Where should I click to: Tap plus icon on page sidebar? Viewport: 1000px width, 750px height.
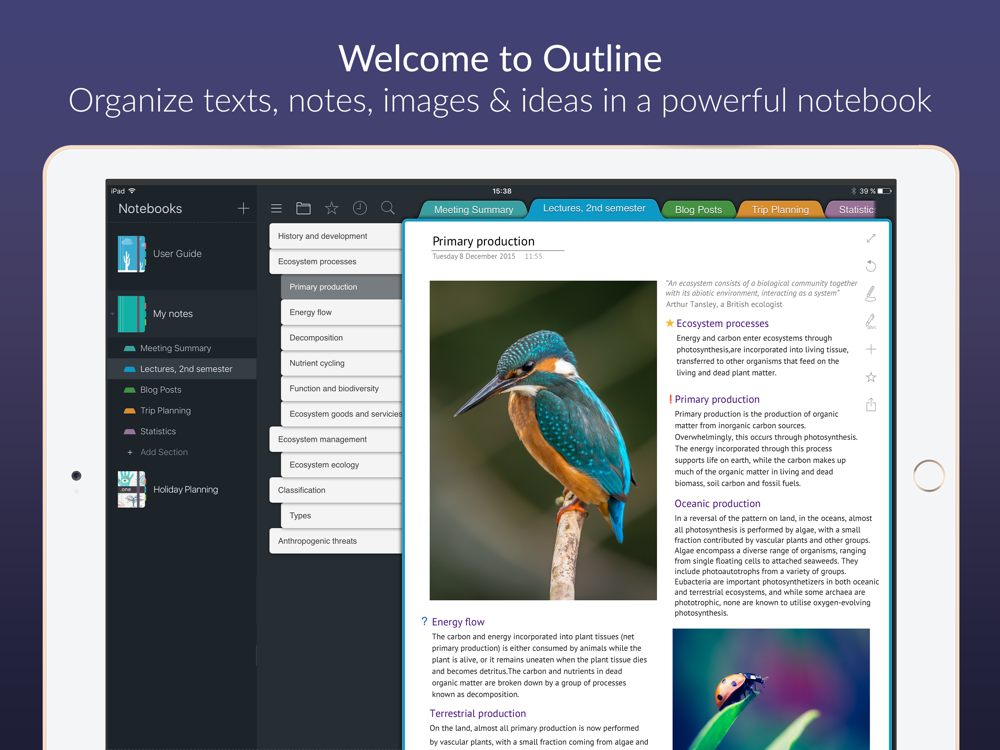click(x=871, y=349)
